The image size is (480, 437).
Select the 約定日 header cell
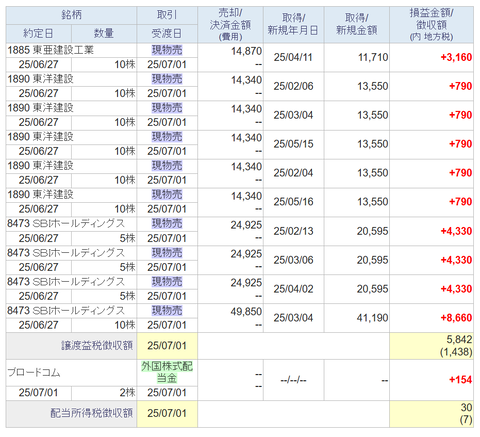38,34
